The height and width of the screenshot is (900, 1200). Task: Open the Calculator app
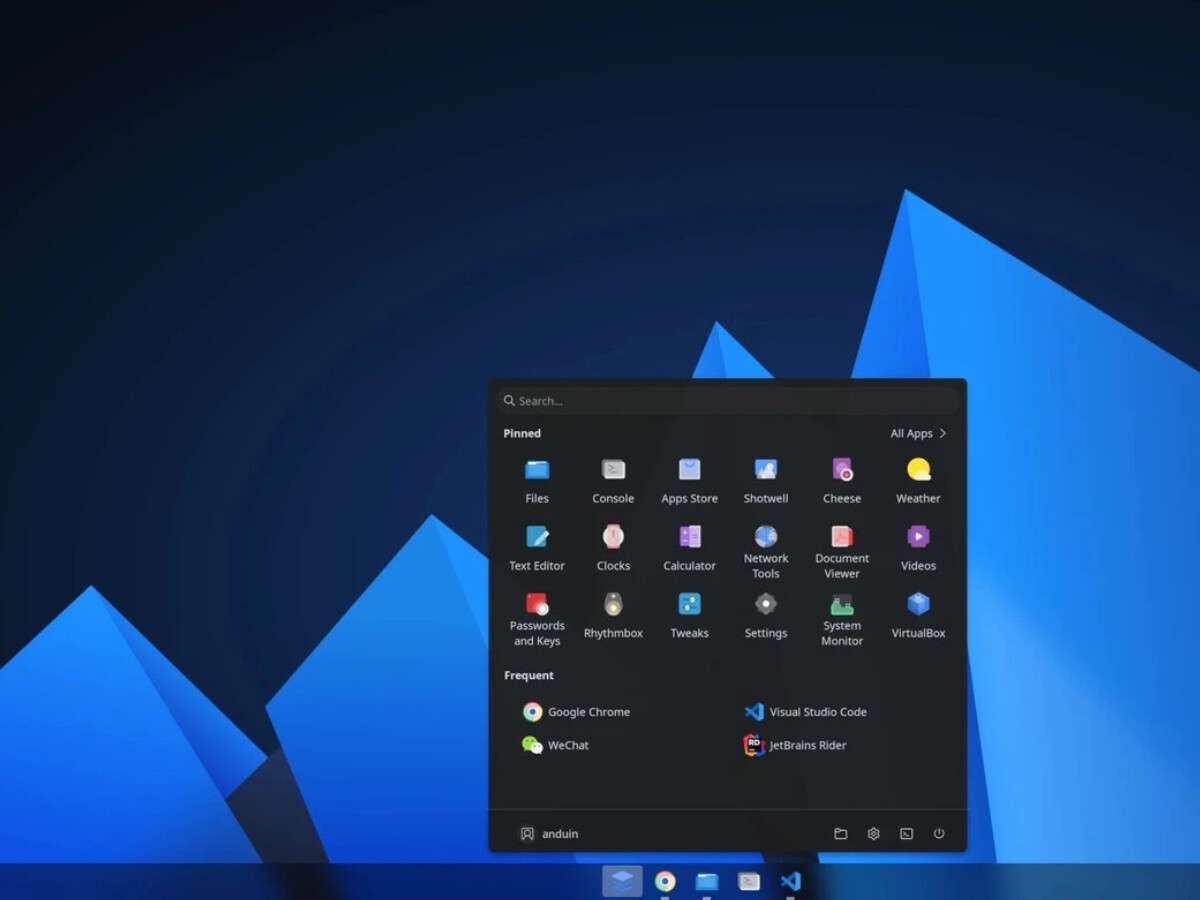pos(689,547)
